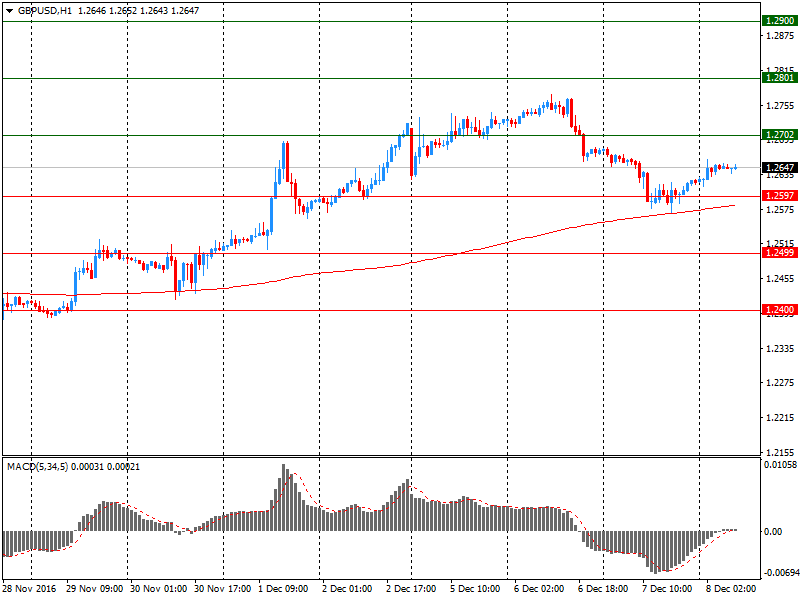Select the MACD scale value -0.00694
The image size is (800, 600).
coord(780,573)
